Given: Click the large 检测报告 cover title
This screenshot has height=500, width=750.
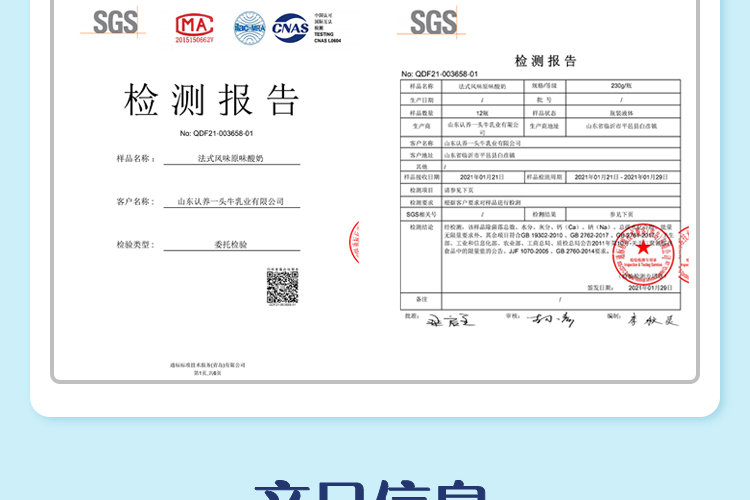Looking at the screenshot, I should click(211, 100).
